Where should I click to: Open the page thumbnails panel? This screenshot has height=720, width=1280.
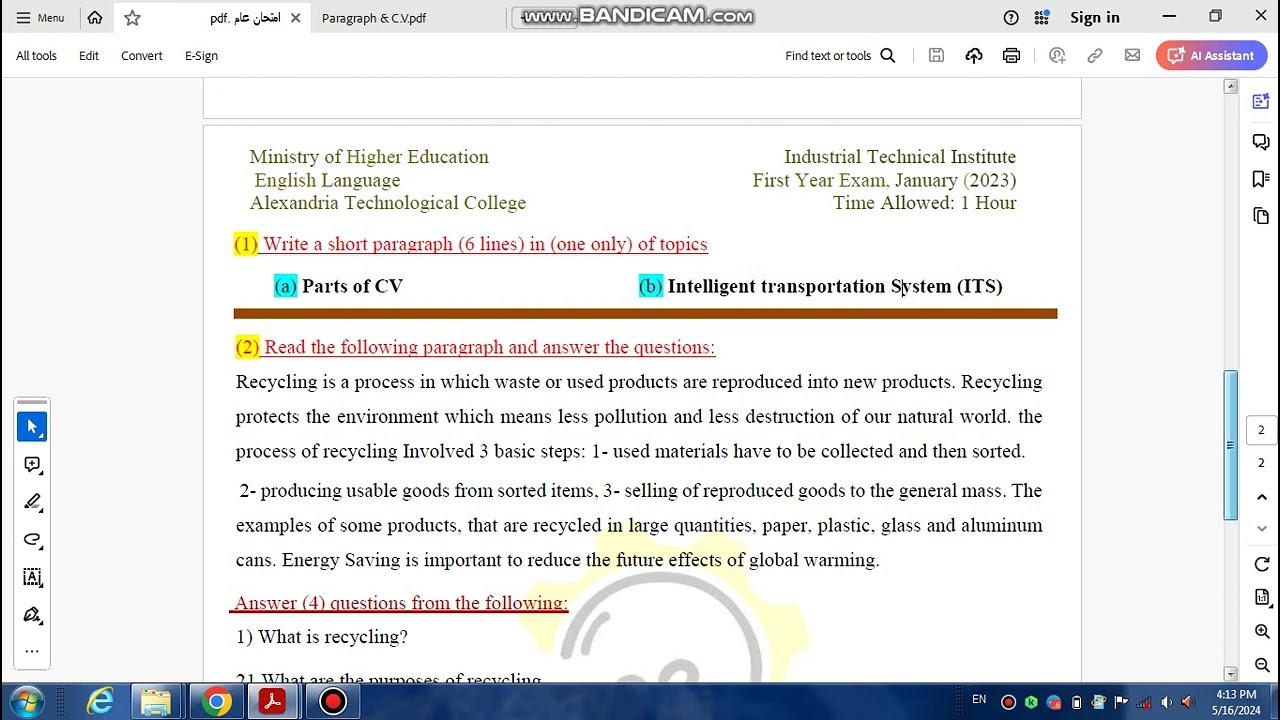1261,216
